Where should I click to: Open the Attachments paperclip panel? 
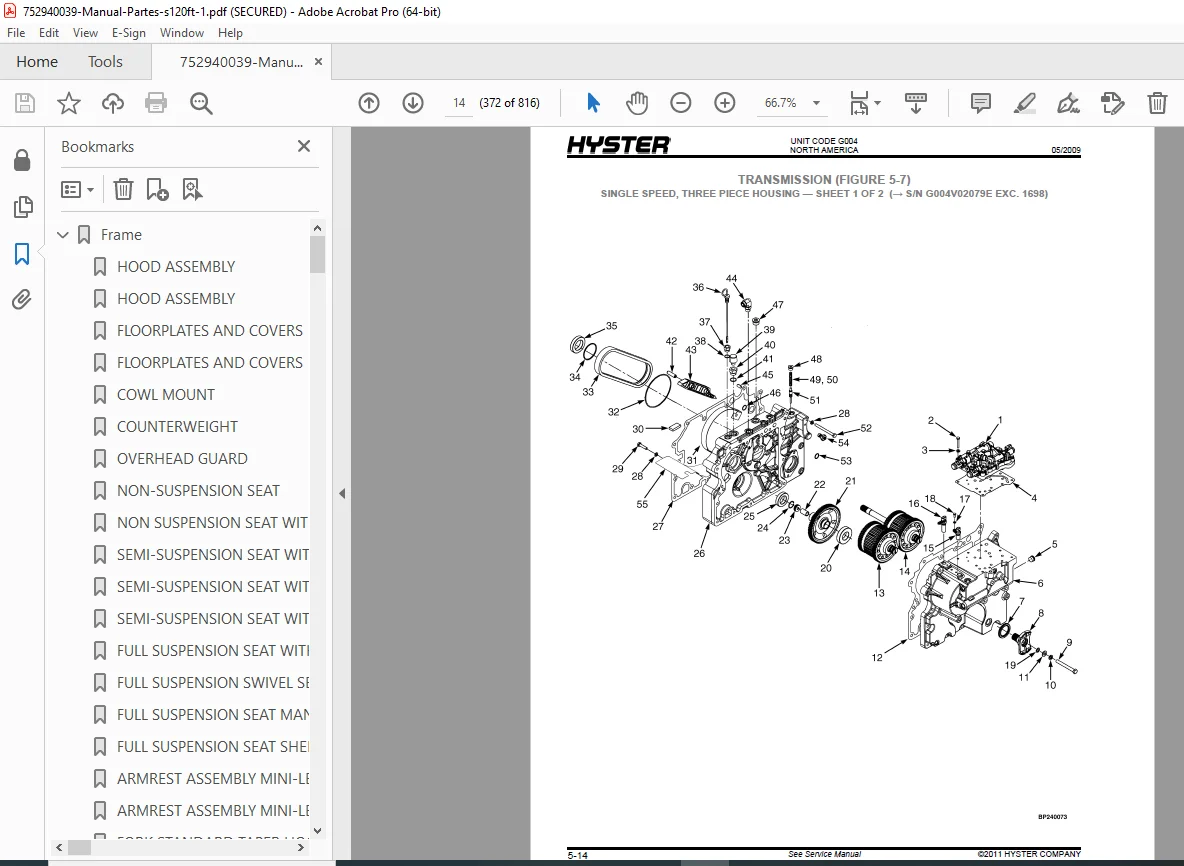click(22, 300)
